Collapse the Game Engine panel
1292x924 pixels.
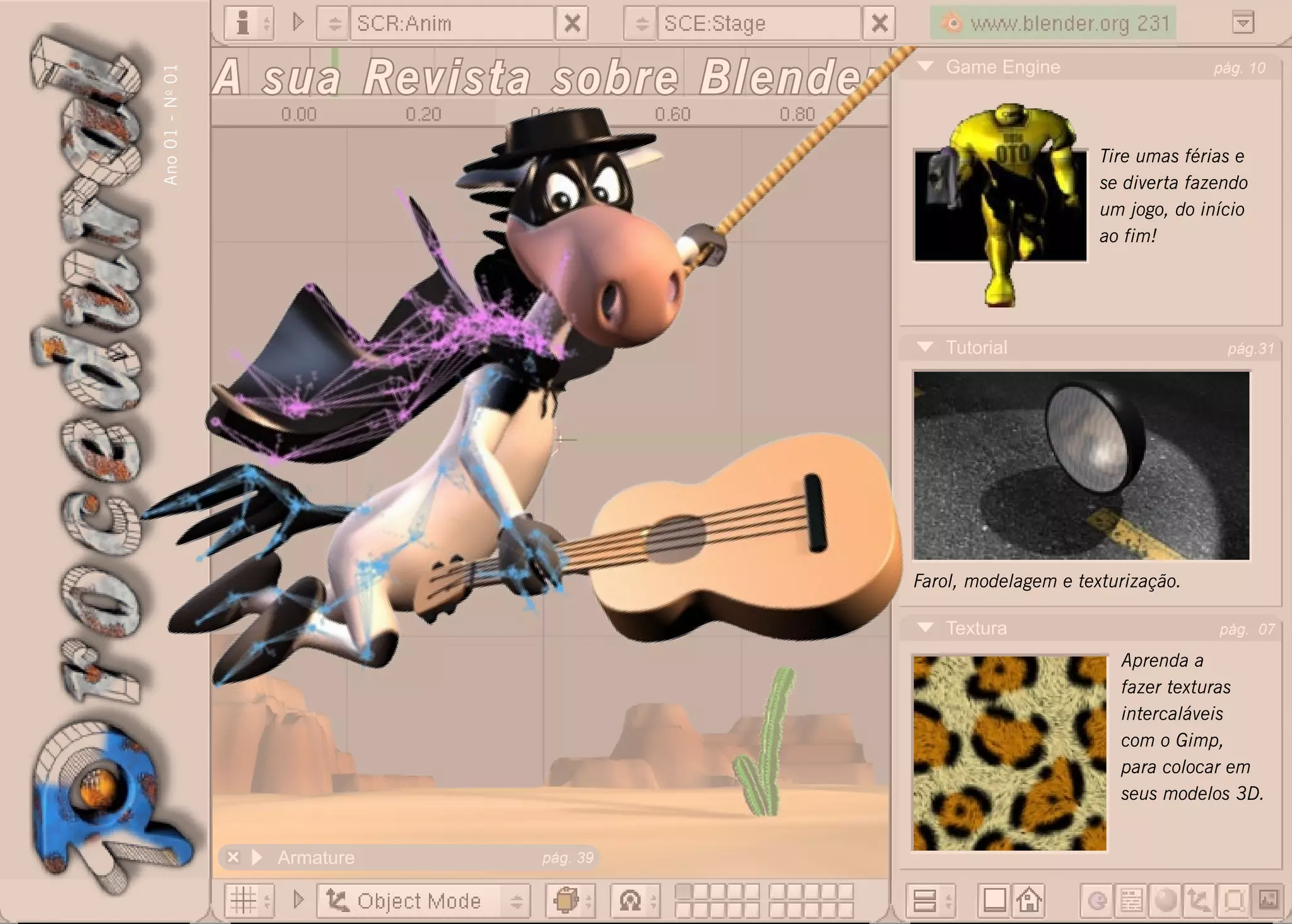(925, 66)
